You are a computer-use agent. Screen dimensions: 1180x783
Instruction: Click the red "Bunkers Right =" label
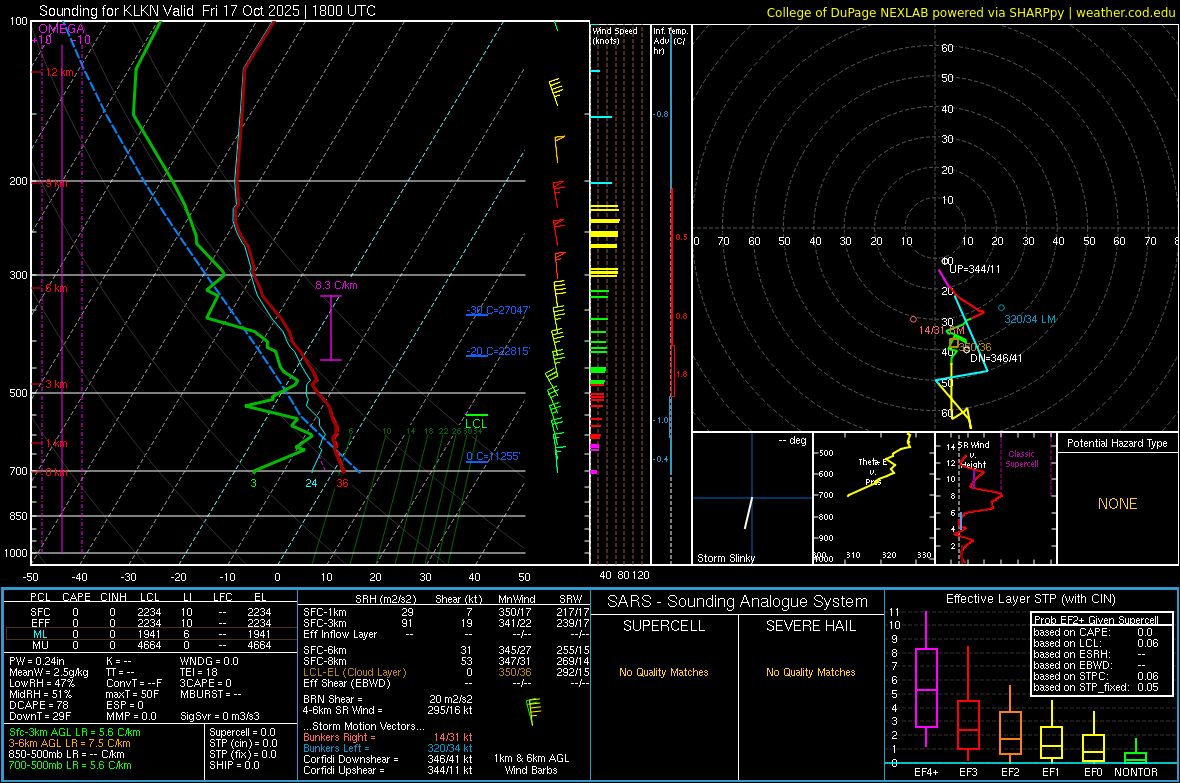[x=339, y=737]
